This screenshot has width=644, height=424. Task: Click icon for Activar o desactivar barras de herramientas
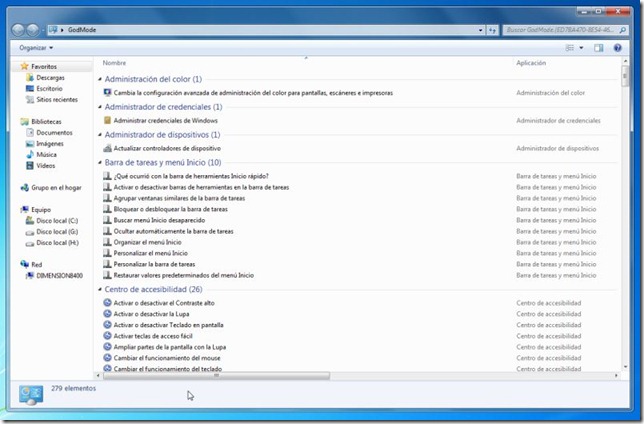(108, 187)
